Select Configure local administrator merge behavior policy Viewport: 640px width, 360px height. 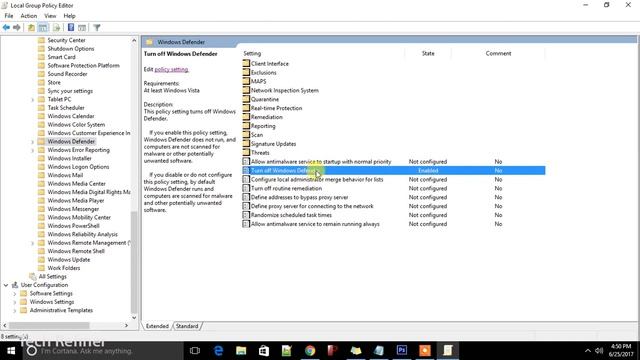tap(393, 180)
